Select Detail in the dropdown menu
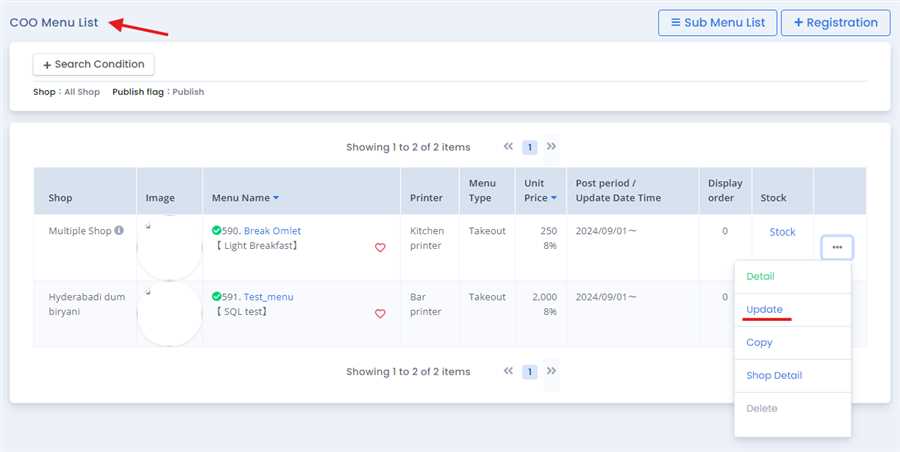This screenshot has height=452, width=900. coord(760,276)
